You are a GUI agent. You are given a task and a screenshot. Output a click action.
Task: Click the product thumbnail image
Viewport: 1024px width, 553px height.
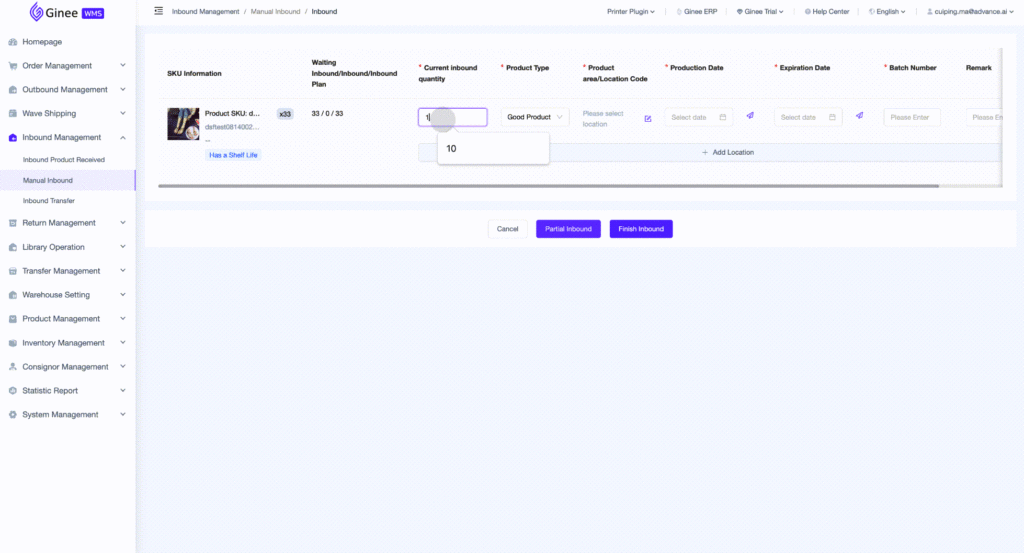[x=183, y=124]
